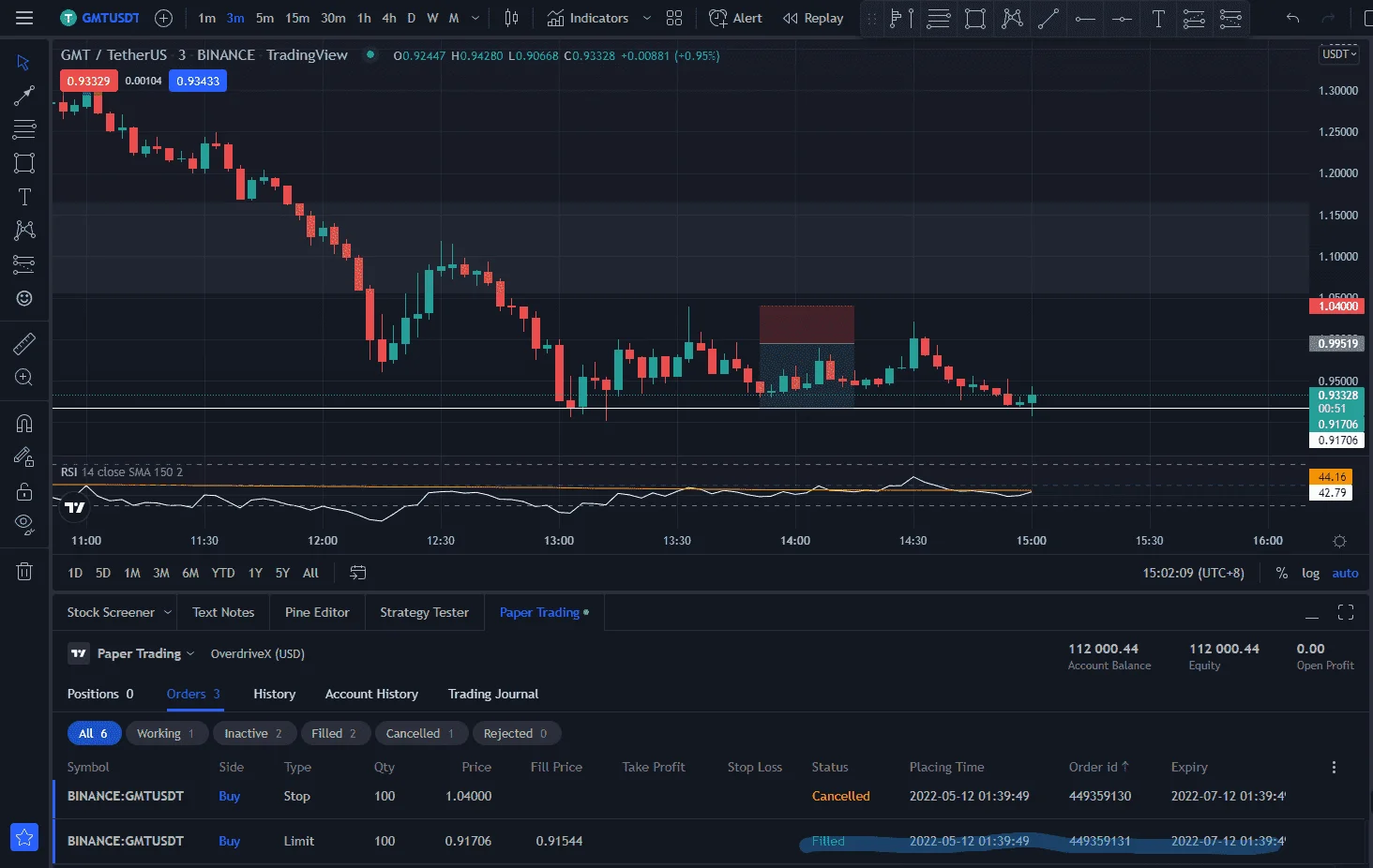Open the Stock Screener dropdown arrow
This screenshot has width=1373, height=868.
[x=168, y=612]
